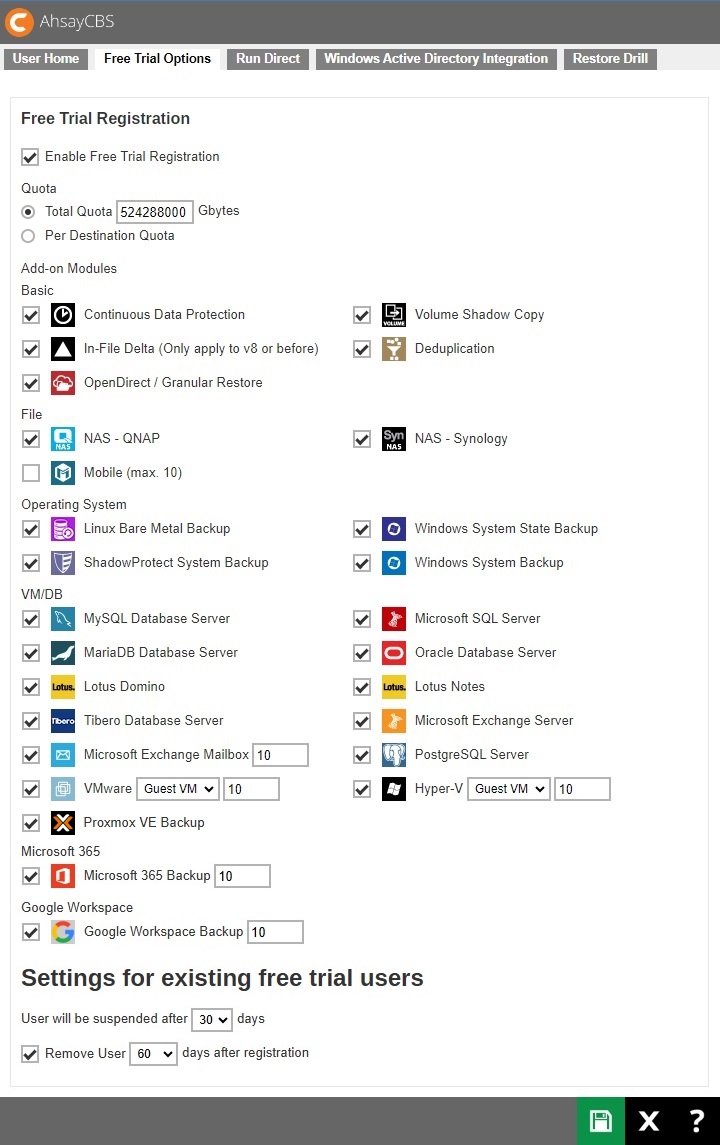Click the Windows System State Backup icon
The image size is (720, 1145).
[x=394, y=529]
